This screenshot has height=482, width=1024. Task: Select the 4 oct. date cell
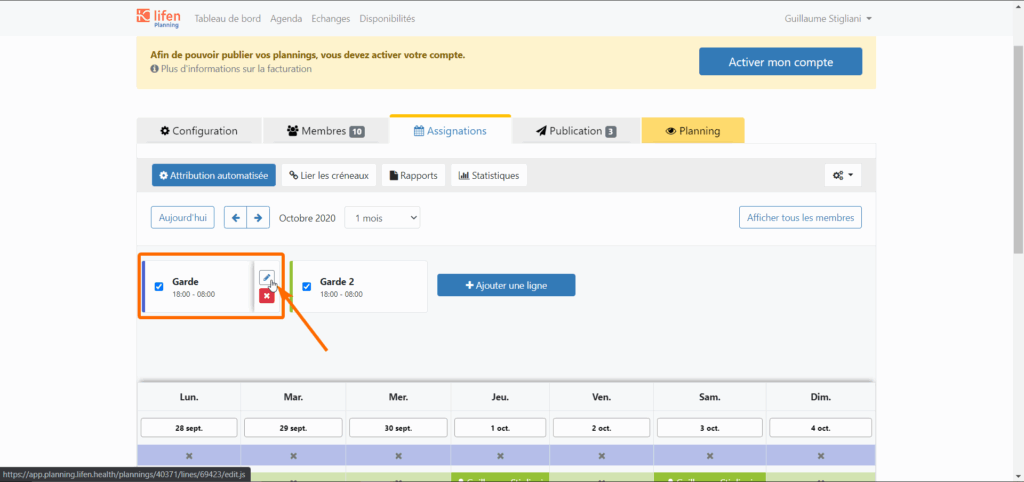(820, 428)
